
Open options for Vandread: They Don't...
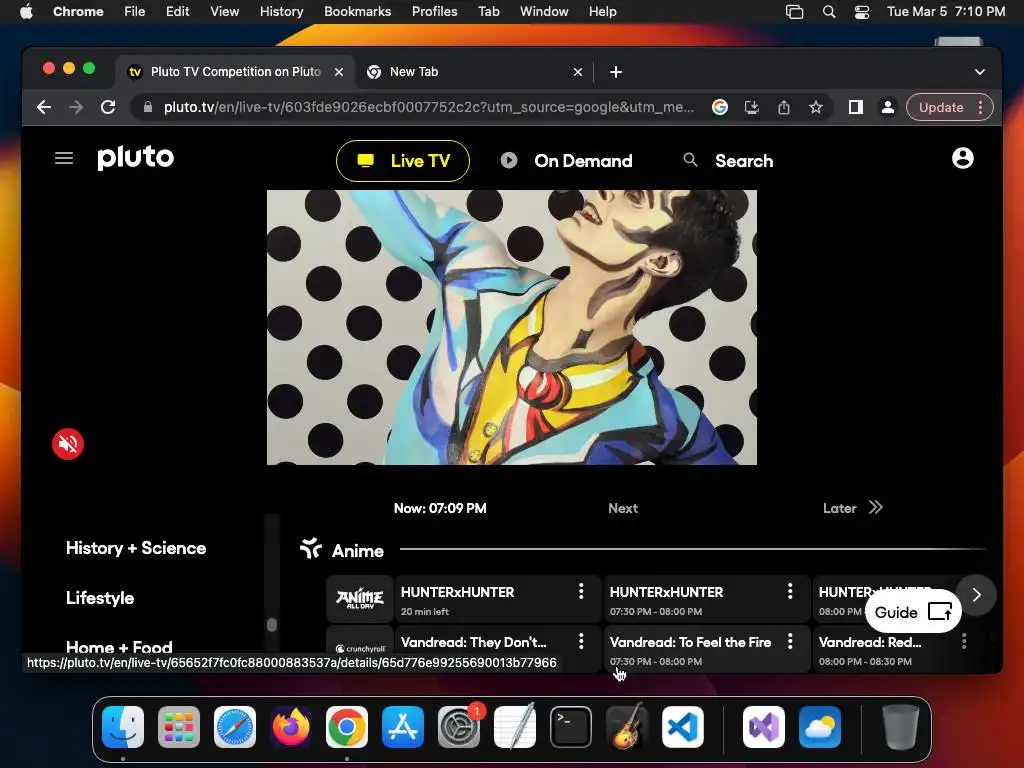click(581, 641)
